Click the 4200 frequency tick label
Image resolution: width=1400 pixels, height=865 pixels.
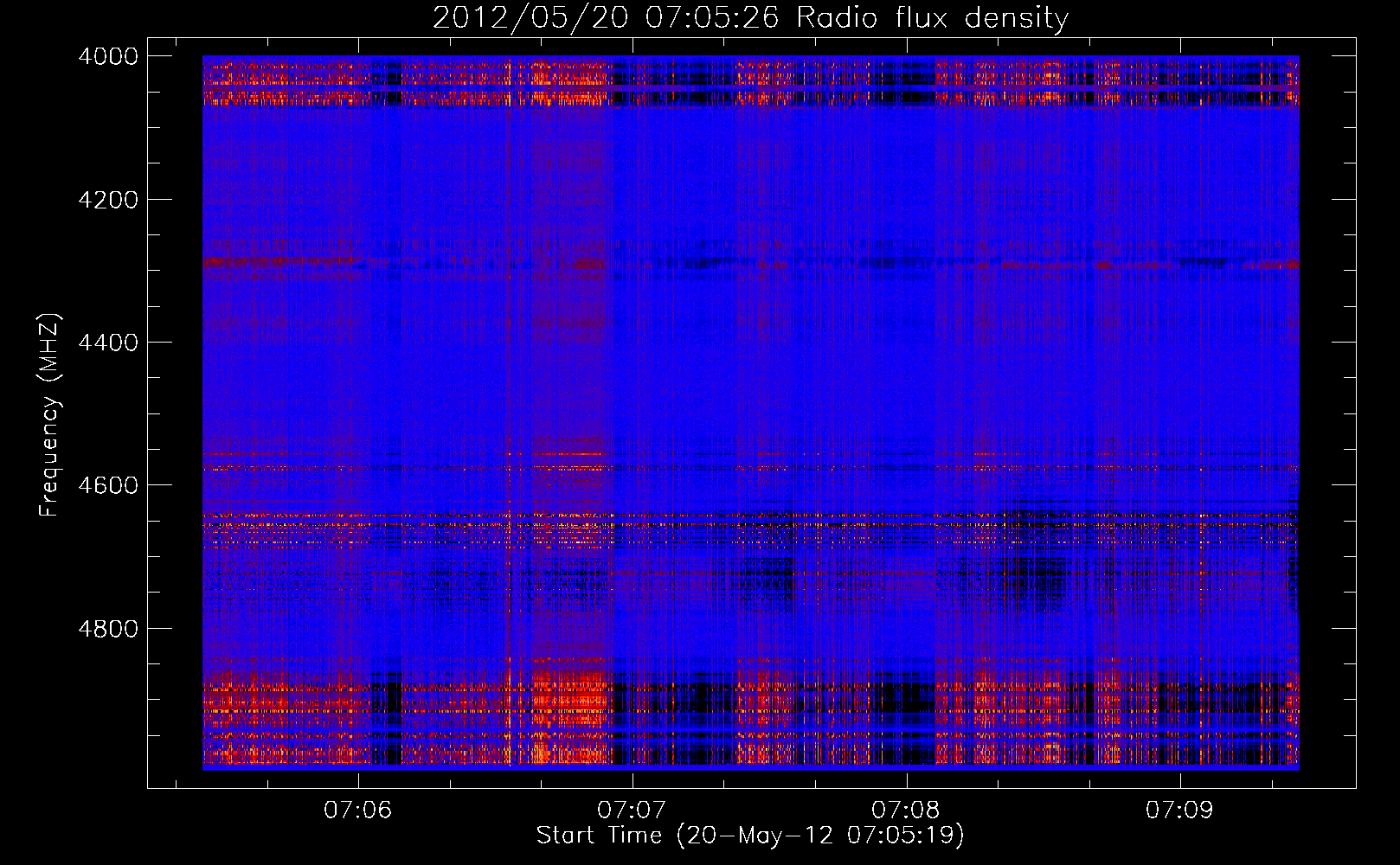[x=108, y=200]
